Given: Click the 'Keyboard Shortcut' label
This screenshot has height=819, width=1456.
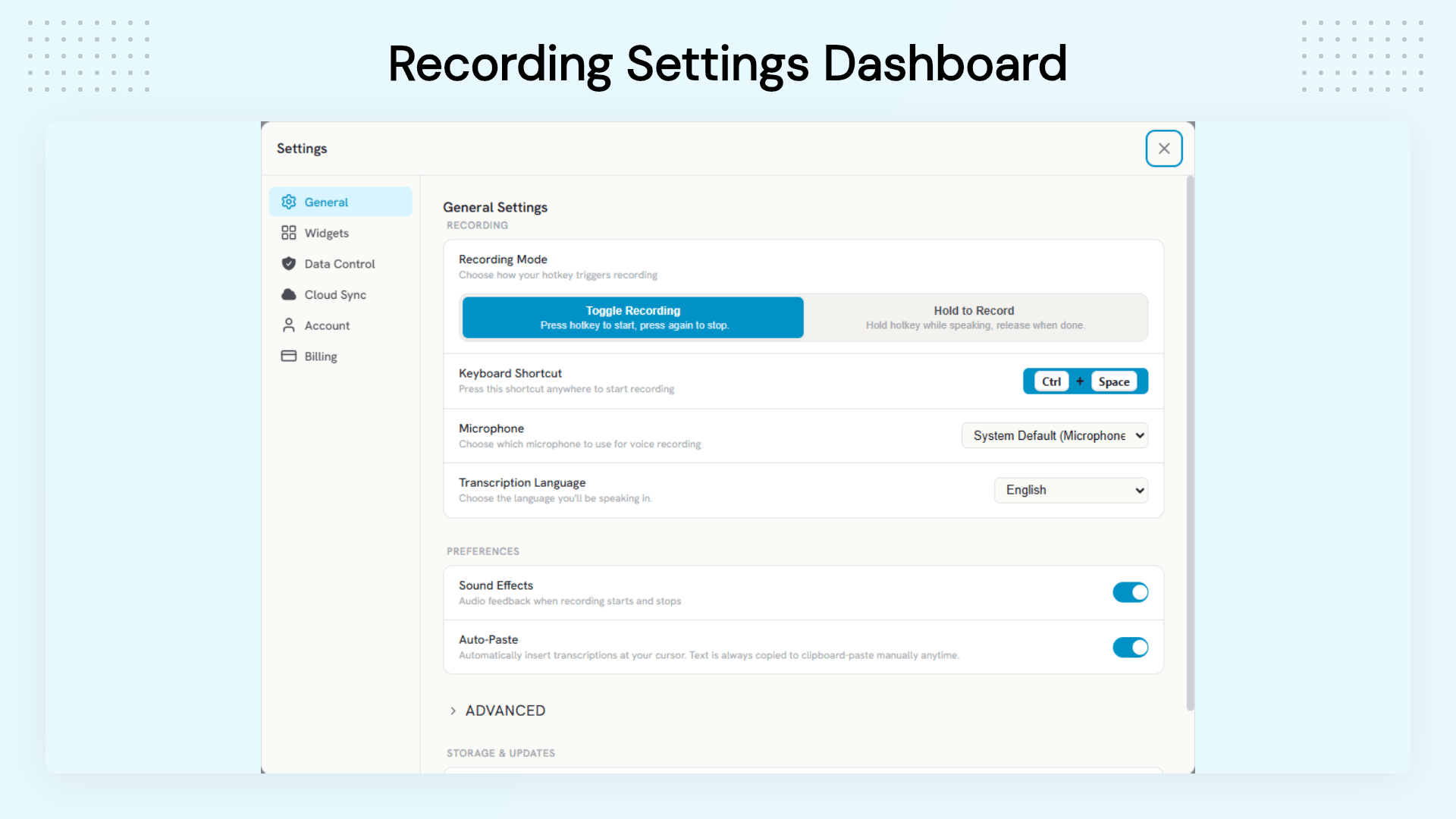Looking at the screenshot, I should point(510,373).
